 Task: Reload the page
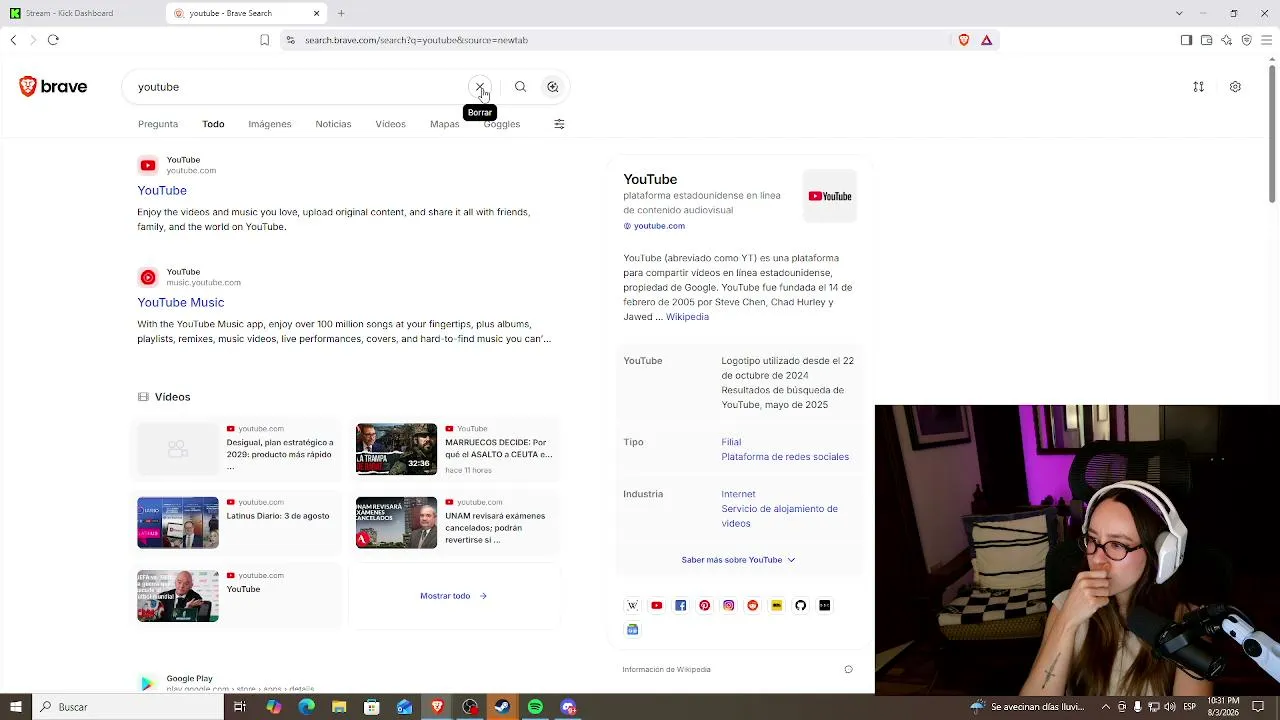(x=53, y=40)
